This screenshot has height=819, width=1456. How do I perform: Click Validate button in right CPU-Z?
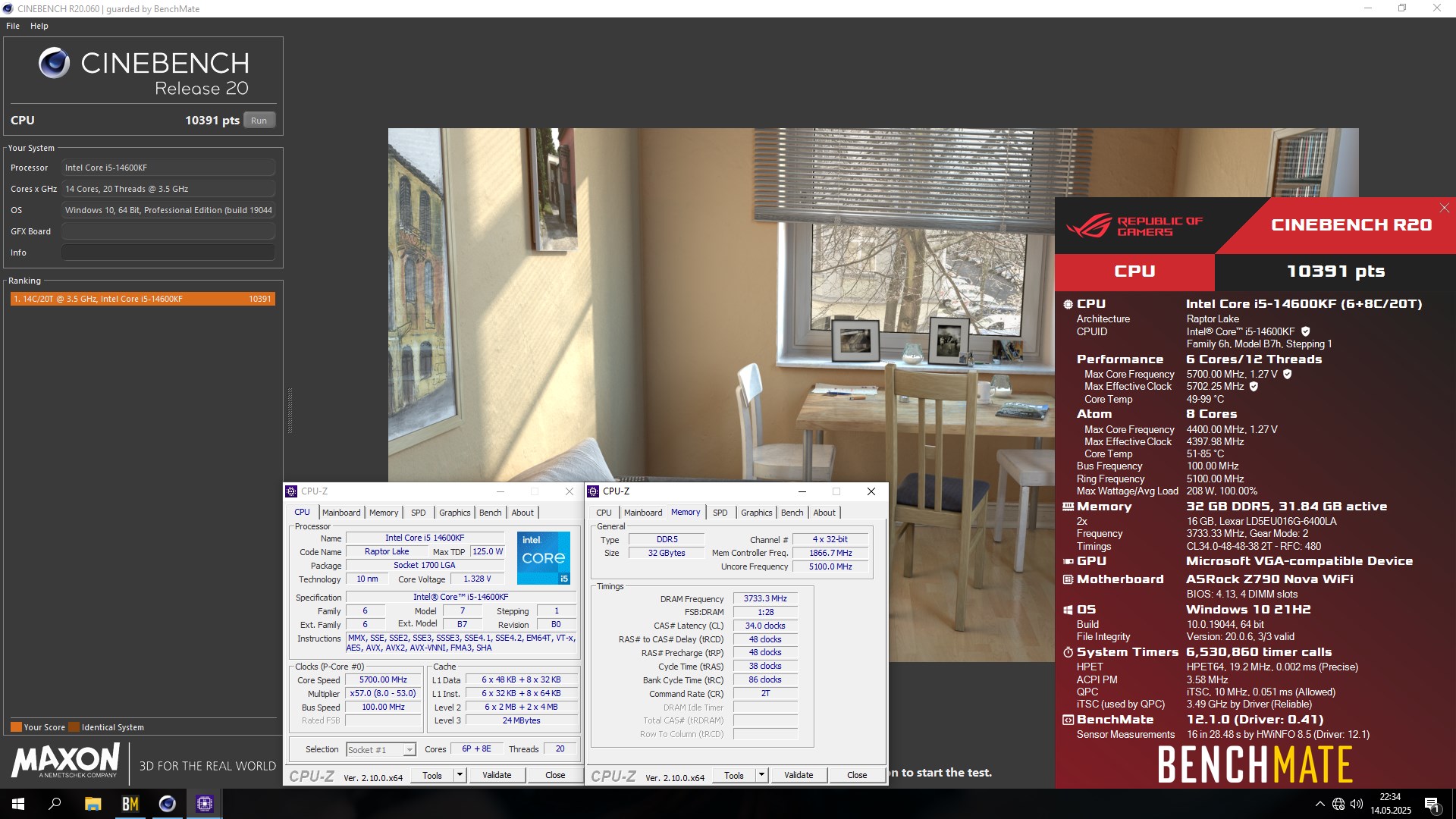pos(799,775)
